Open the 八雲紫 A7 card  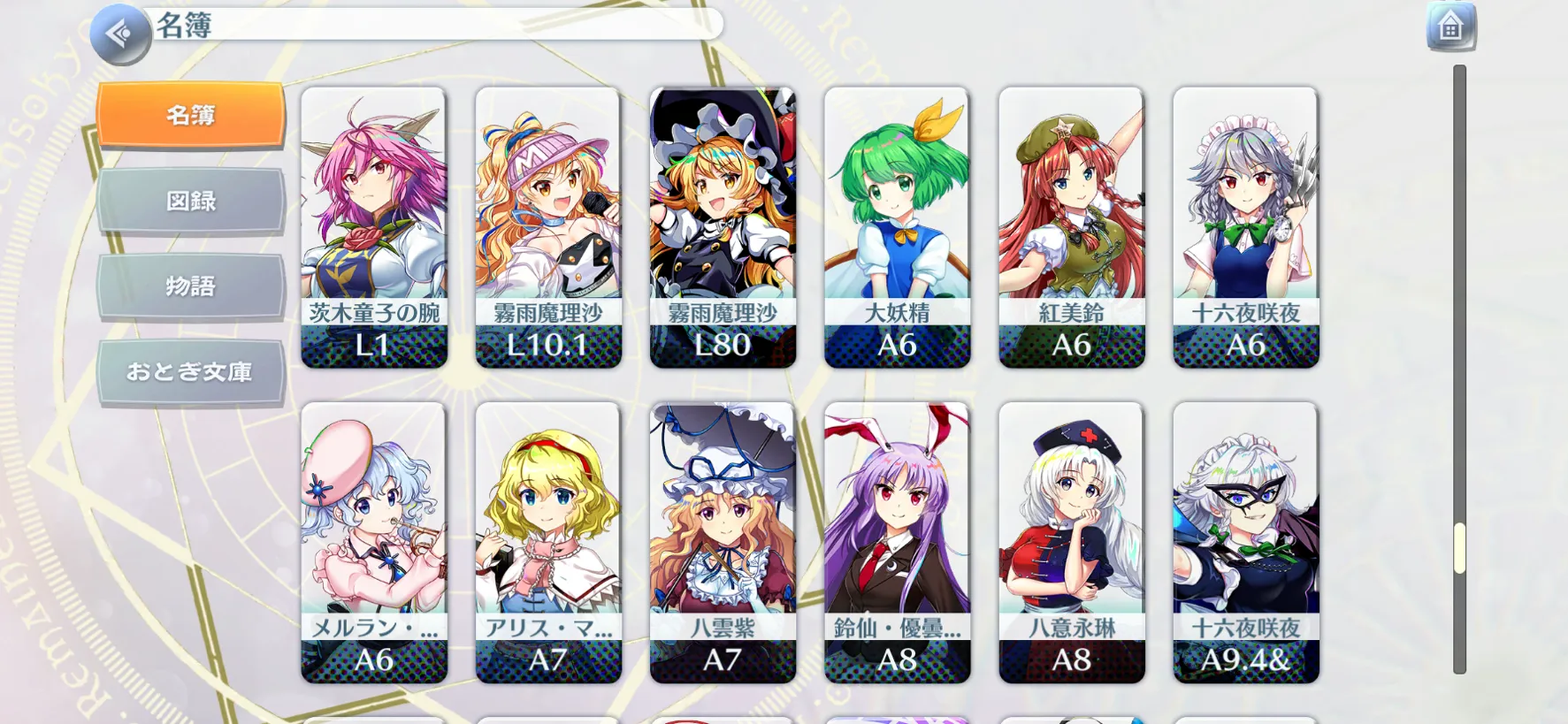pos(723,543)
